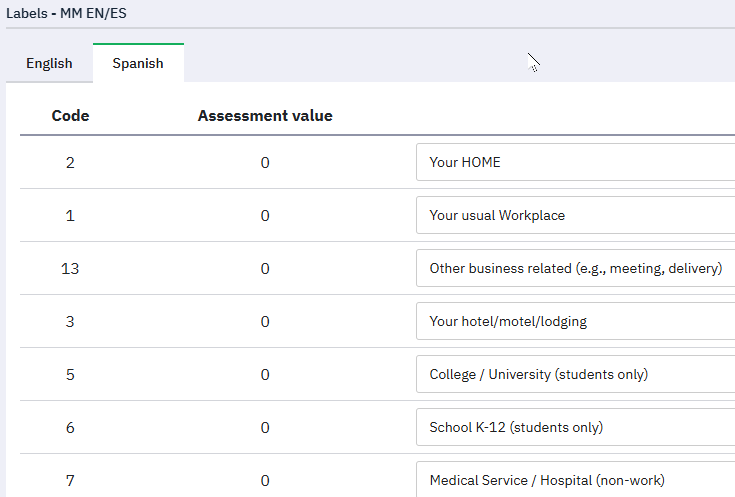Click code 3 for the hotel row
This screenshot has height=497, width=735.
(x=70, y=321)
